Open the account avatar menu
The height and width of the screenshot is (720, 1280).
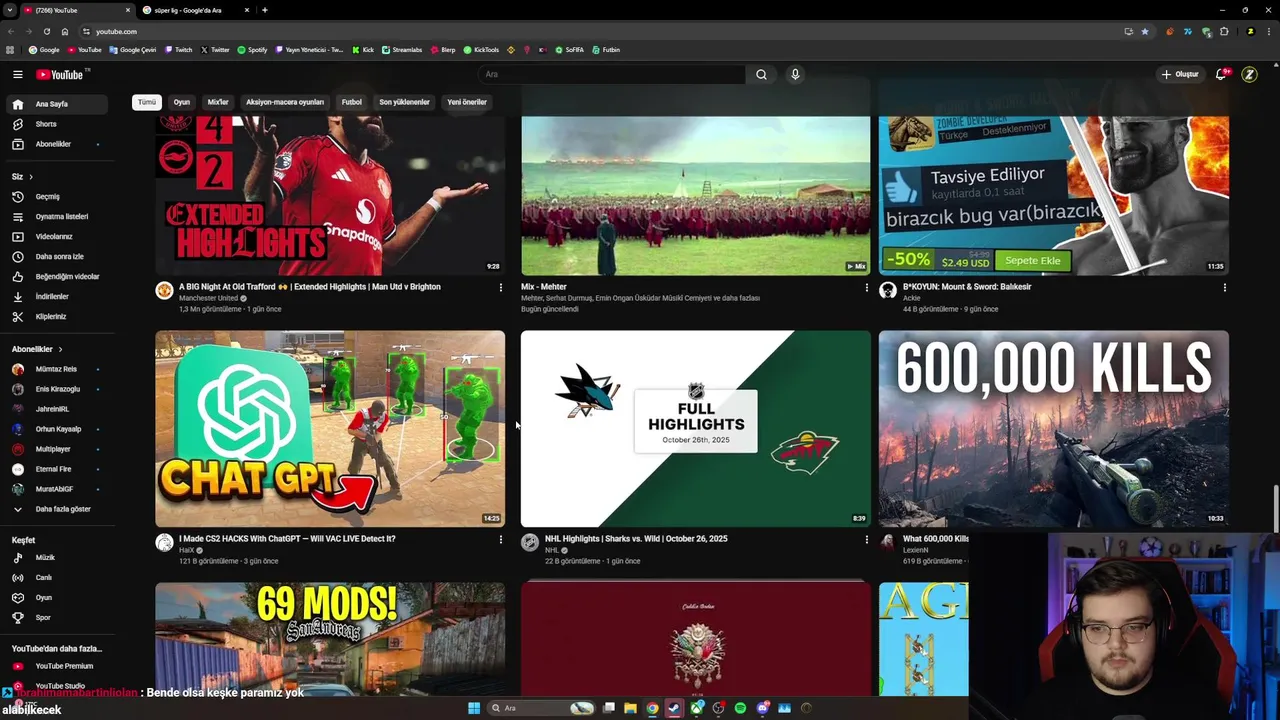1249,74
